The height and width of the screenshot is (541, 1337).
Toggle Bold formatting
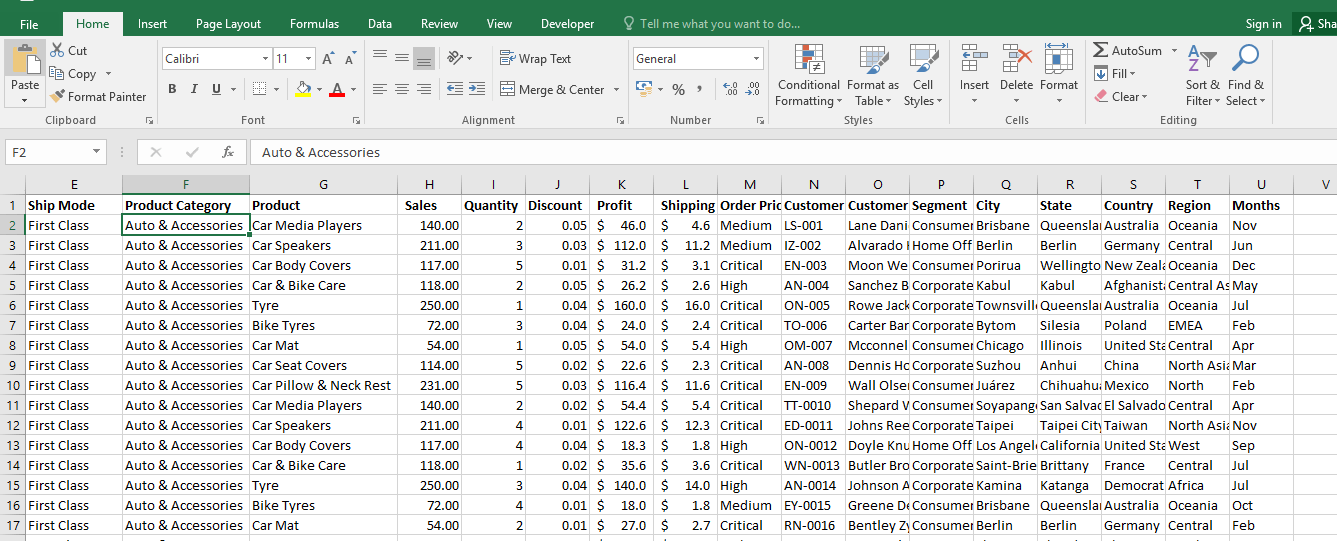pos(172,90)
